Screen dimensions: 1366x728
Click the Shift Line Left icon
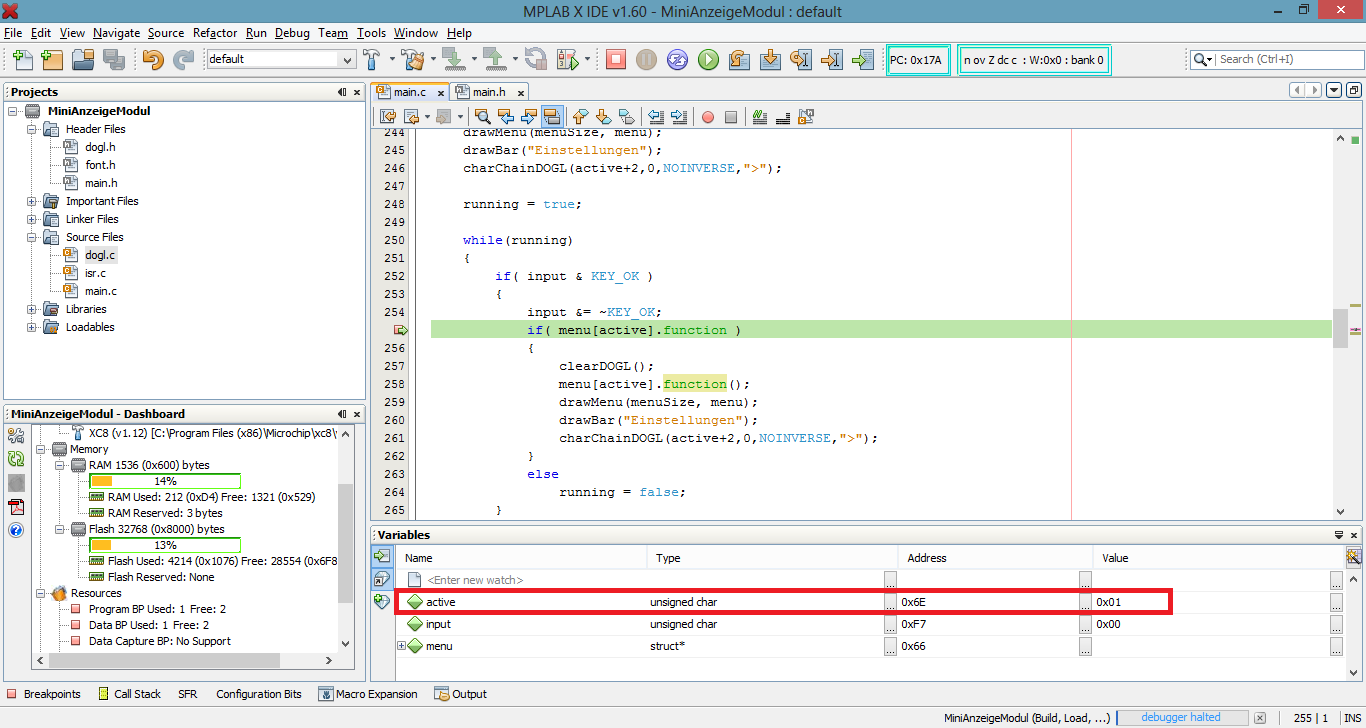(x=656, y=117)
